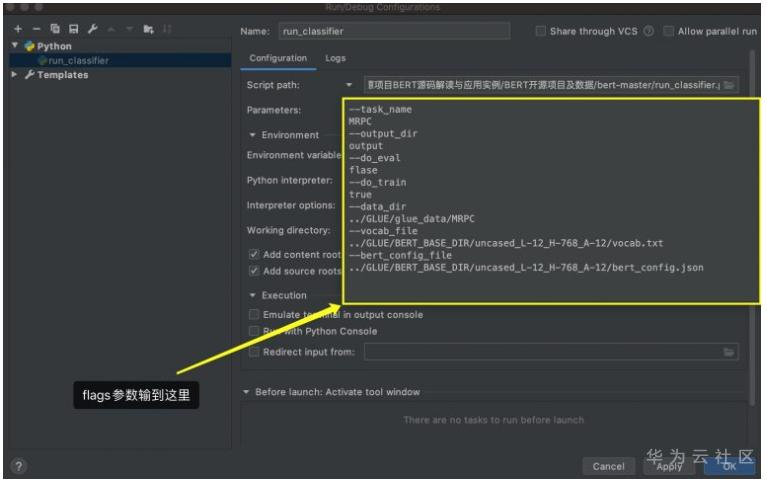The image size is (767, 482).
Task: Click the --data_dir parameter line
Action: (378, 207)
